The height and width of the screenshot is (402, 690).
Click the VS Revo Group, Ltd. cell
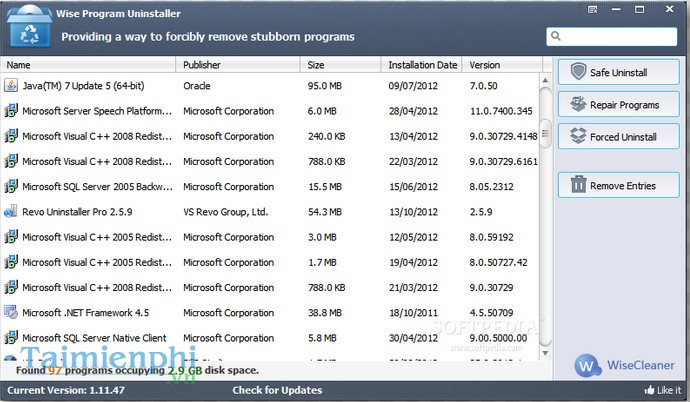click(226, 212)
